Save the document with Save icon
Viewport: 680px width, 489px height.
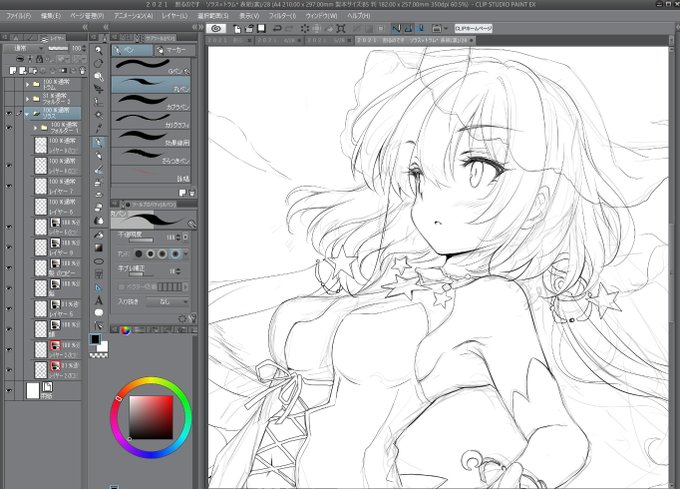click(x=261, y=29)
